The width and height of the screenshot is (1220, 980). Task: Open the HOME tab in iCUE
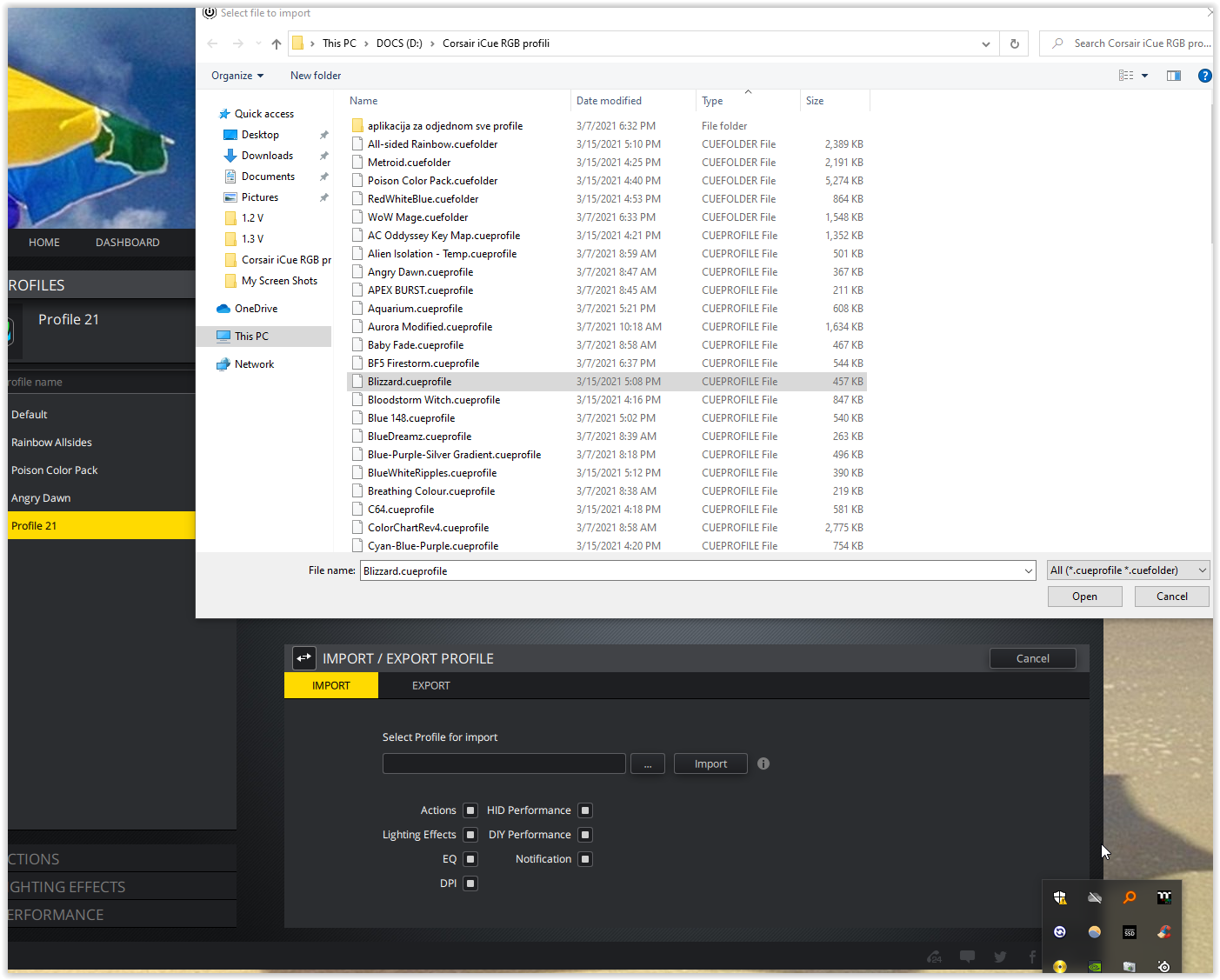pos(44,243)
